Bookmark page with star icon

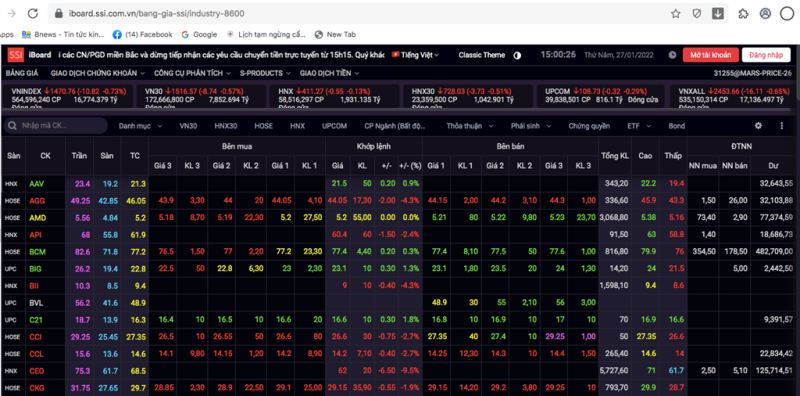676,14
